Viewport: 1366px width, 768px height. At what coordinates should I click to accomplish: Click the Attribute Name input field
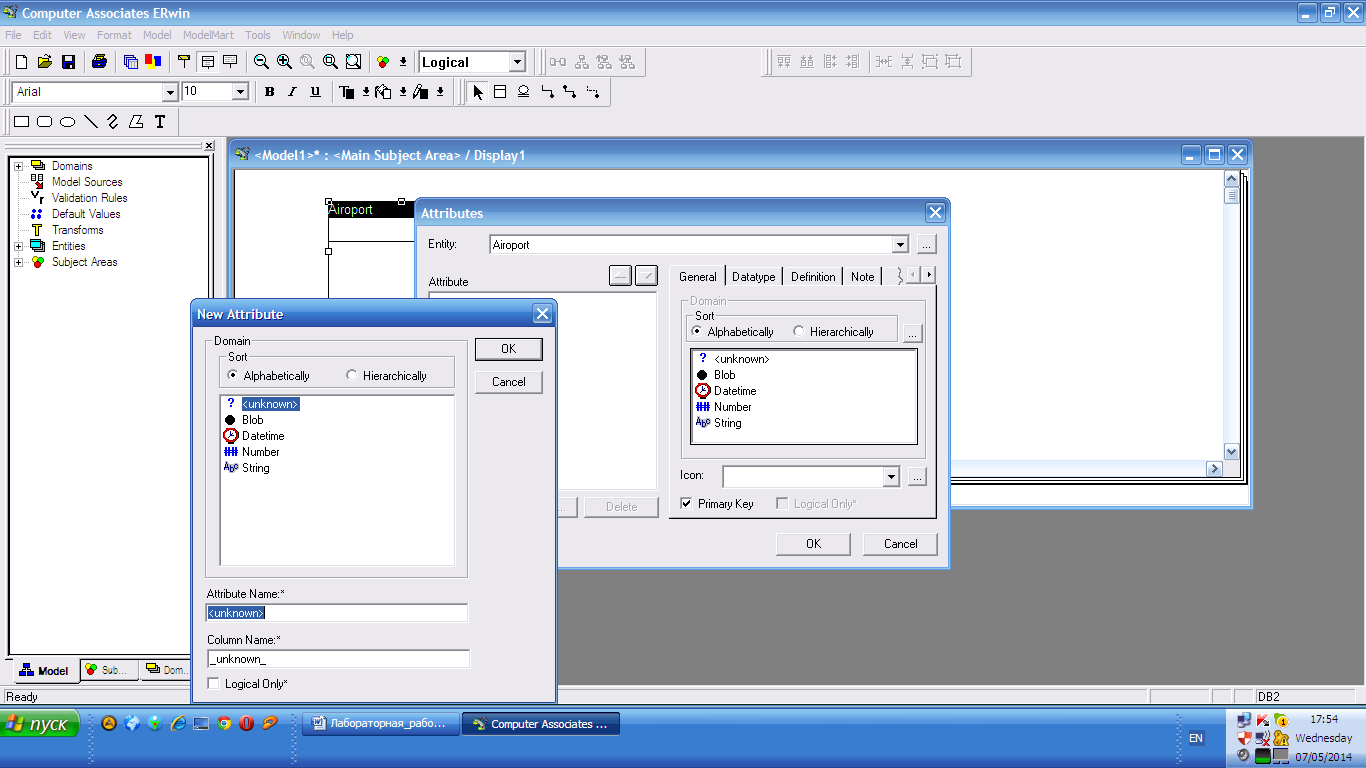(x=337, y=613)
